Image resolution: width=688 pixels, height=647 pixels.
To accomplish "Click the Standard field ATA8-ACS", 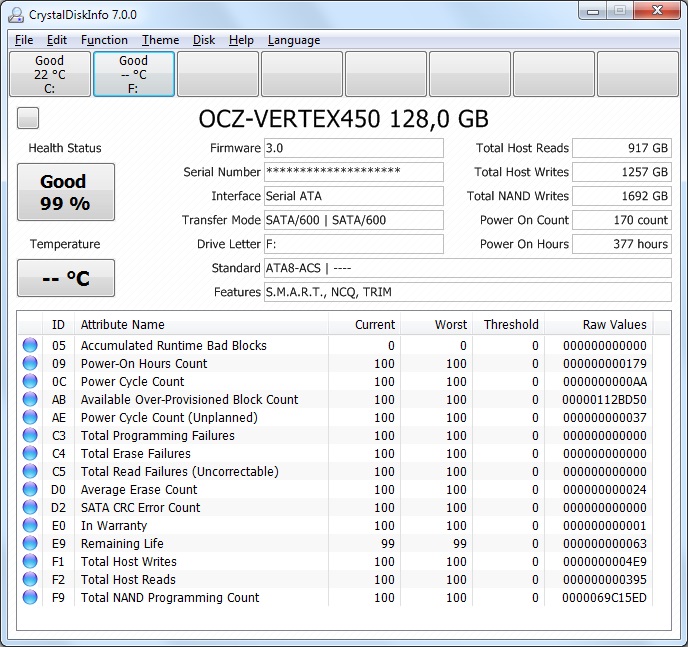I will [468, 268].
